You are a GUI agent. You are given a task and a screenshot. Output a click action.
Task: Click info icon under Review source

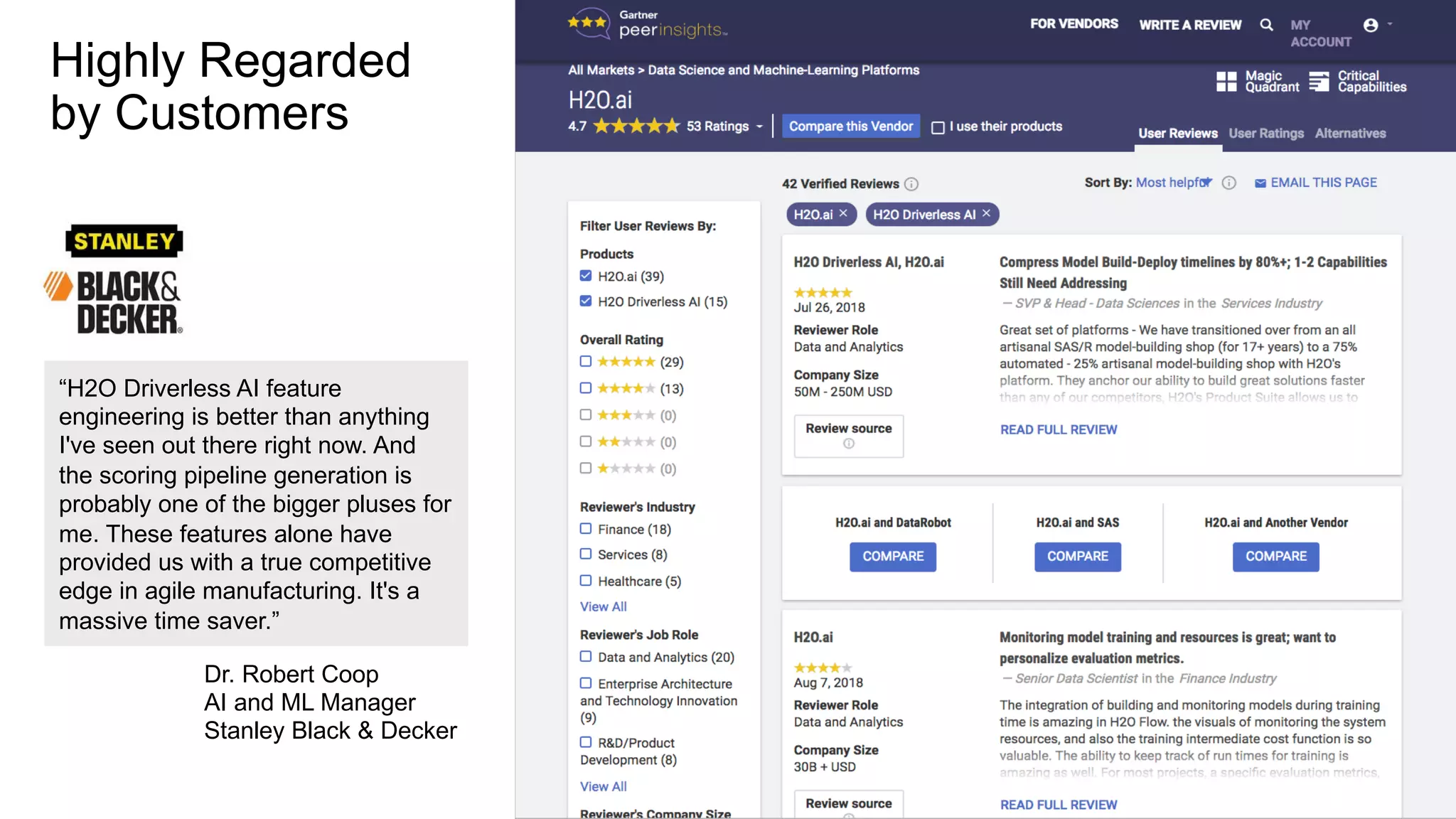(x=849, y=444)
